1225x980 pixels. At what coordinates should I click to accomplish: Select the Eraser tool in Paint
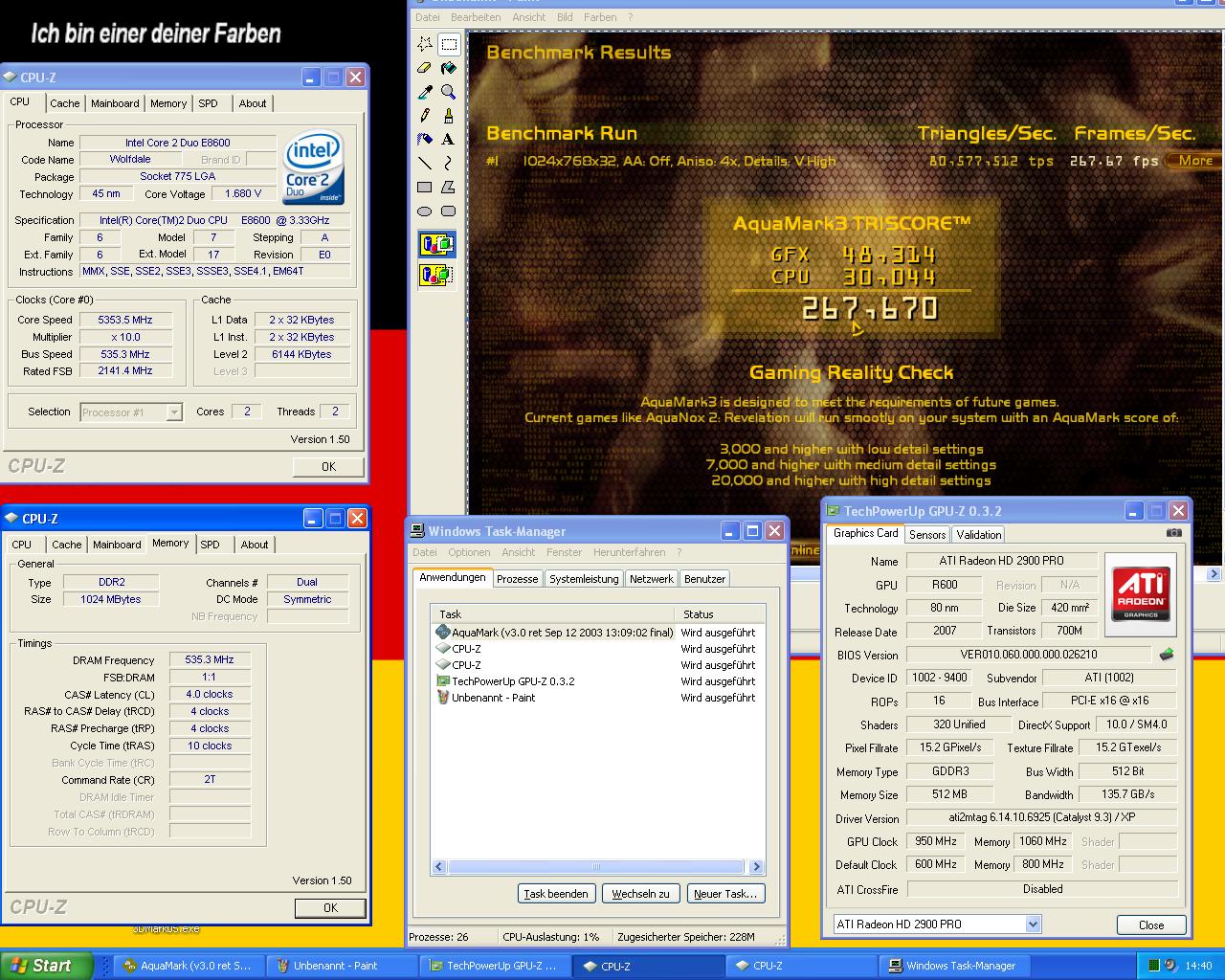[425, 68]
